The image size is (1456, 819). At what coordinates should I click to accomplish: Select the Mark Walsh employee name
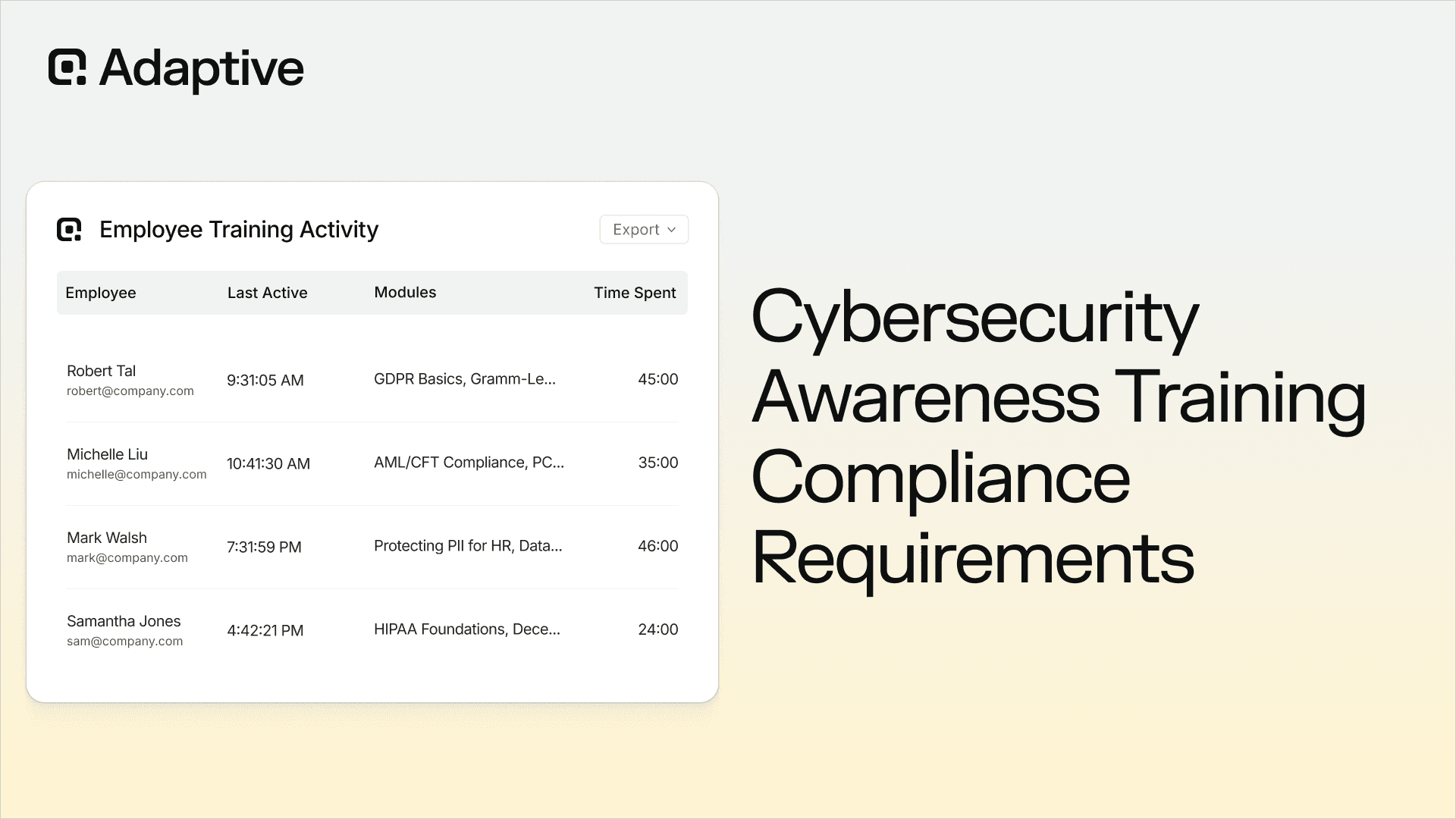coord(107,538)
